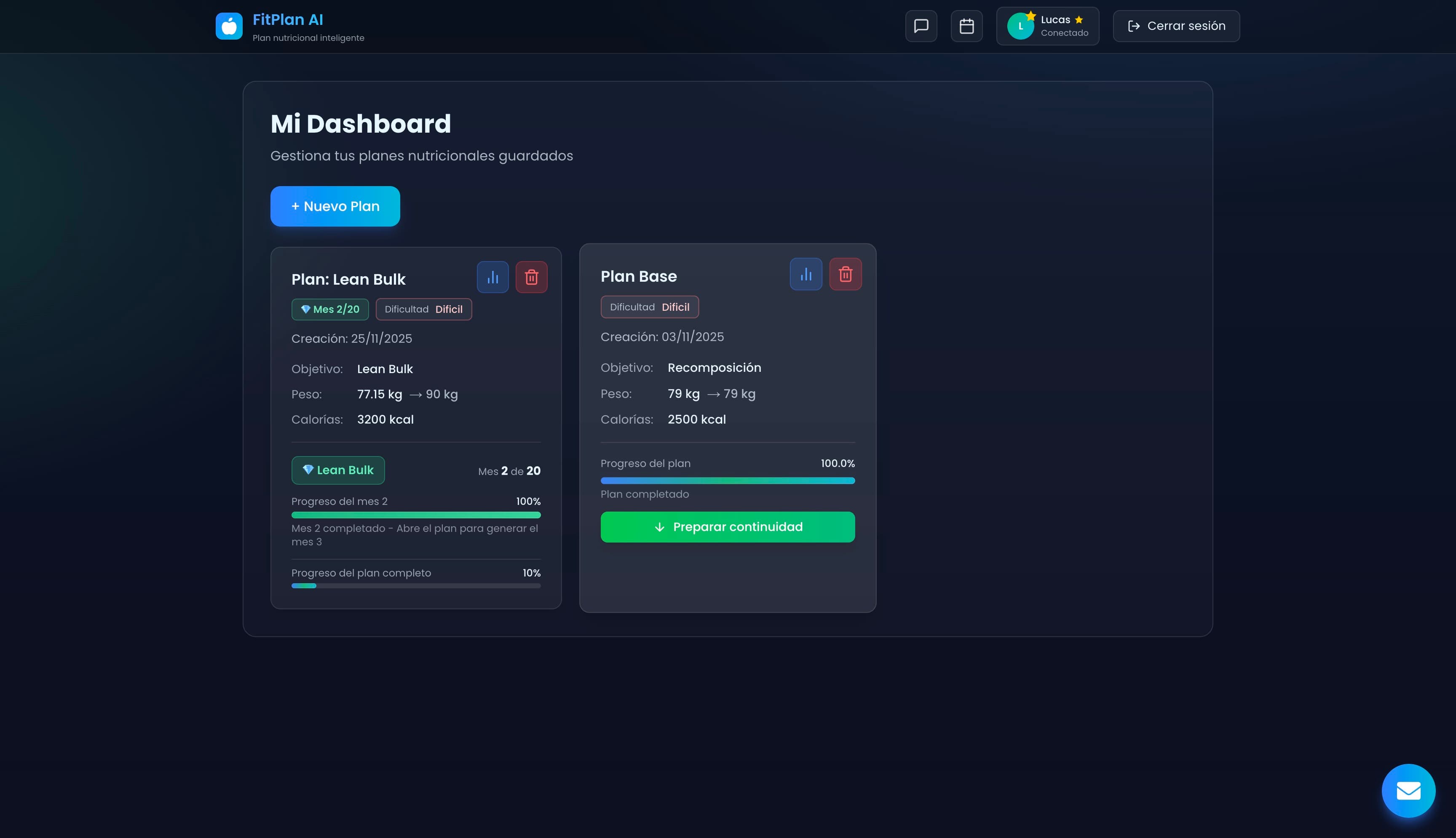
Task: Delete the Lean Bulk plan via trash icon
Action: [x=531, y=277]
